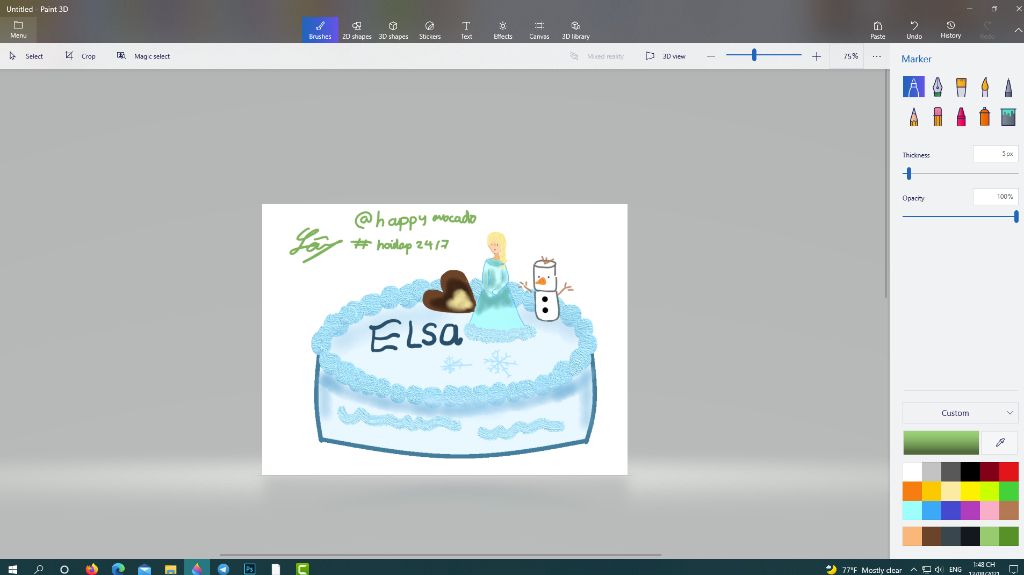Zoom out with the minus button
The width and height of the screenshot is (1024, 575).
pos(711,56)
